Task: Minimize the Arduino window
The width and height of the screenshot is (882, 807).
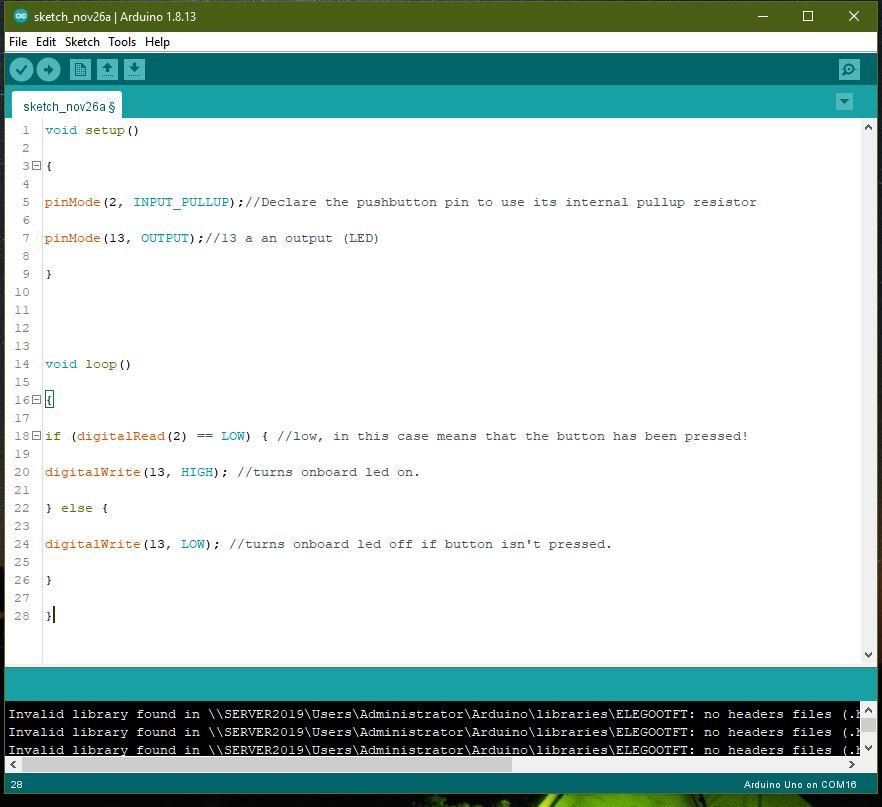Action: (763, 16)
